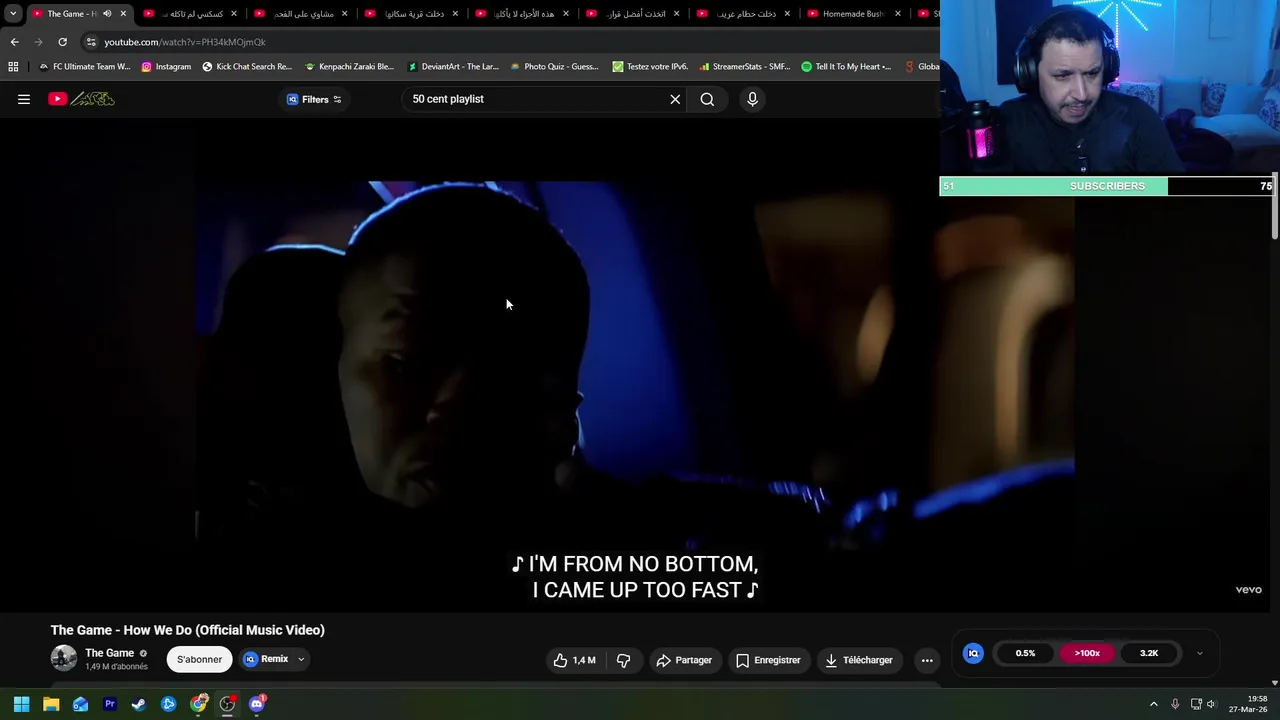Switch to the Homemade Bush tab
Viewport: 1280px width, 720px height.
coord(853,14)
